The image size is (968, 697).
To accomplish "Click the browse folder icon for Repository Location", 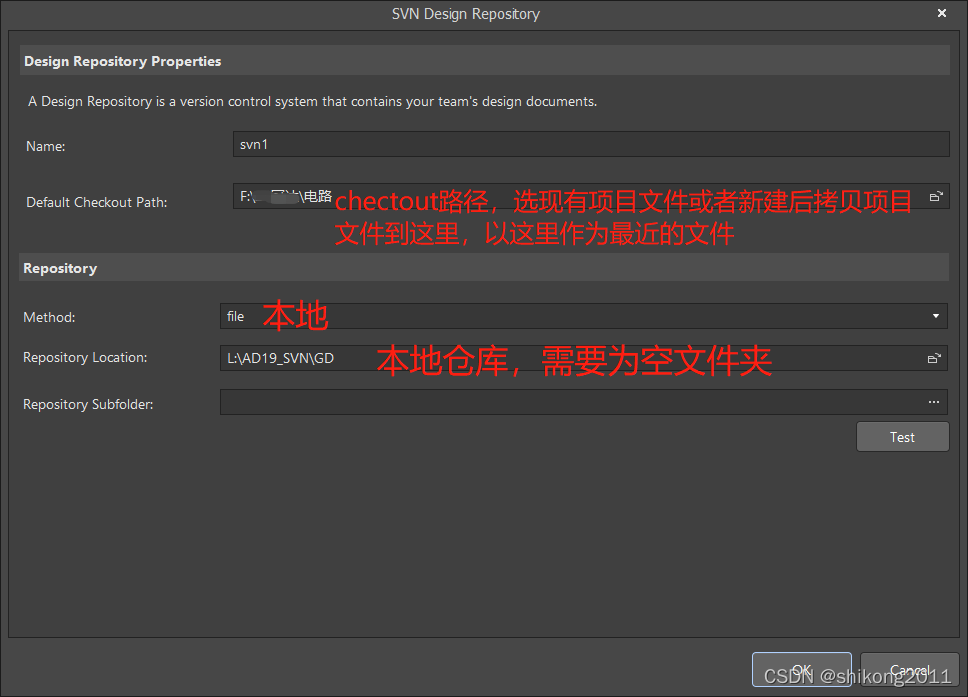I will coord(933,358).
